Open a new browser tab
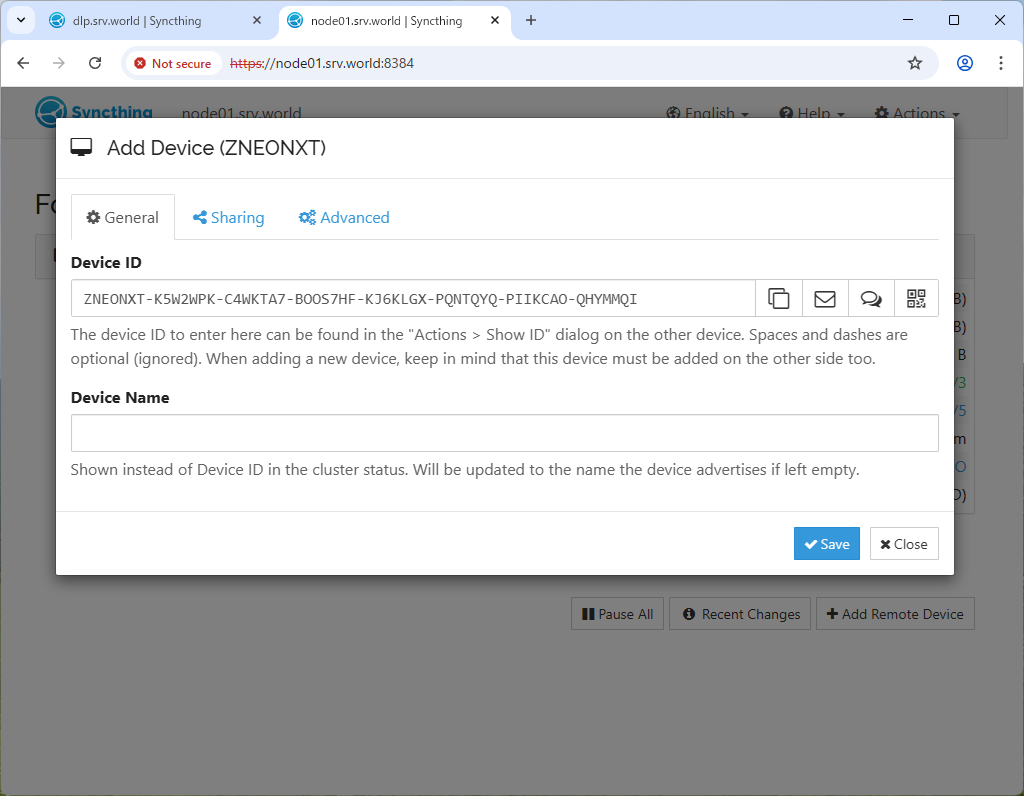Viewport: 1024px width, 796px height. point(531,20)
